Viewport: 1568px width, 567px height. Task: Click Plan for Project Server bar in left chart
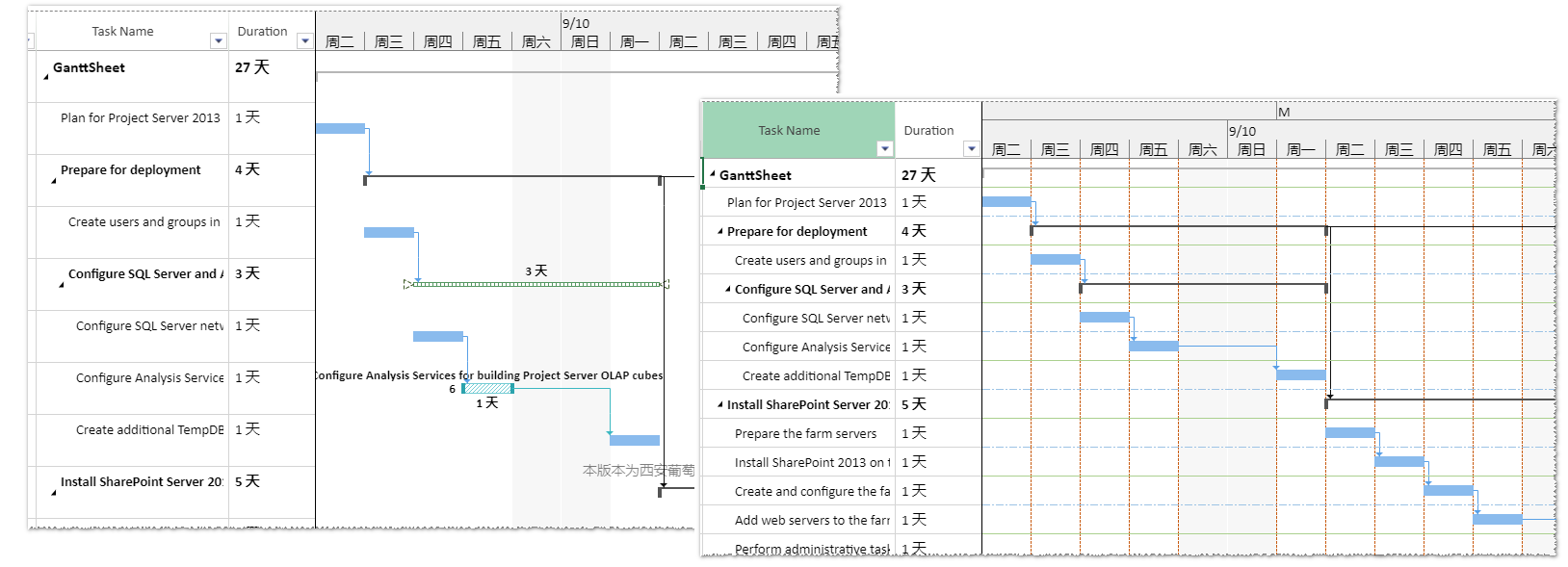340,128
